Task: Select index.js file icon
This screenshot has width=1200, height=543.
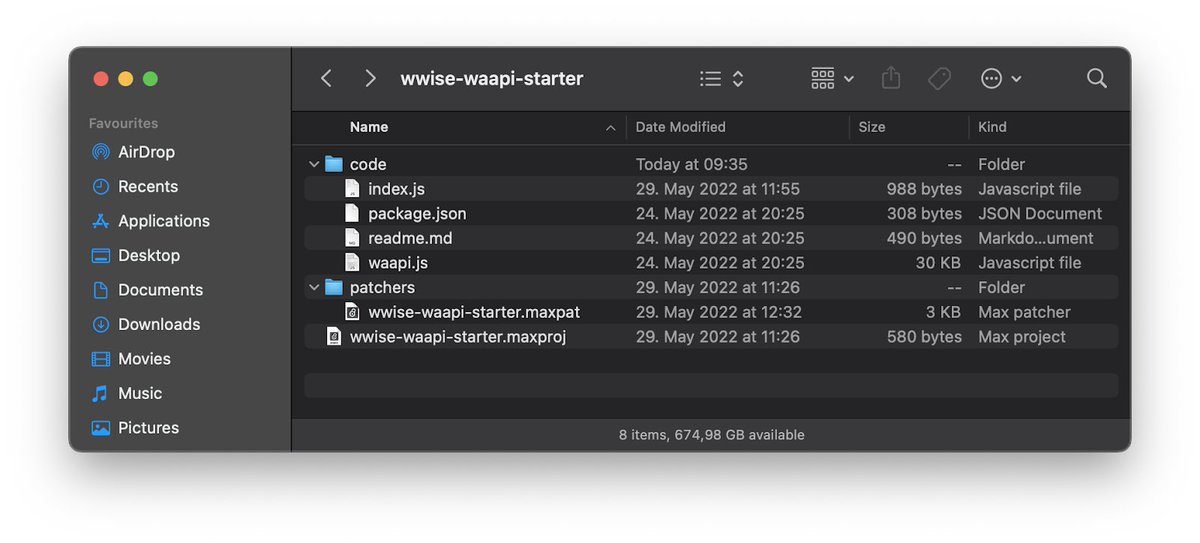Action: [x=351, y=189]
